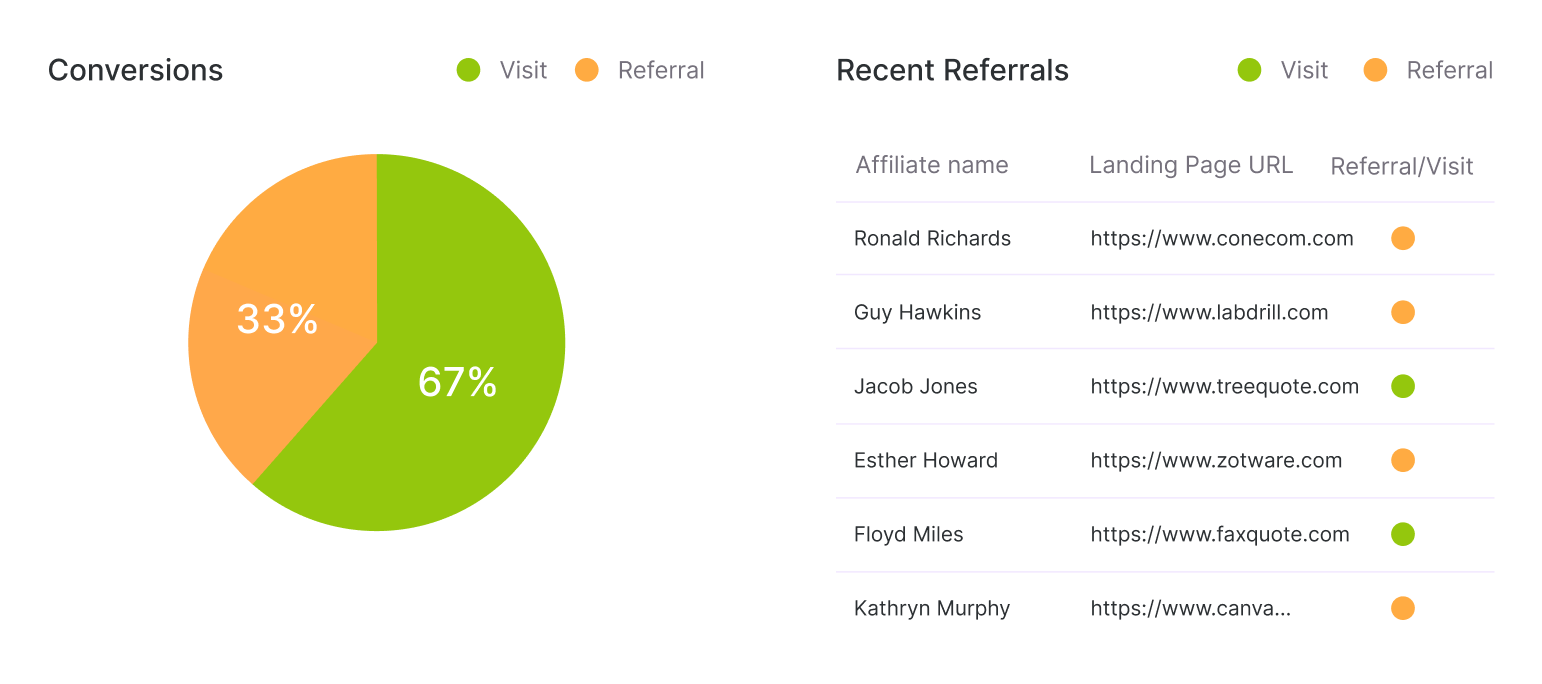Click orange Referral dot in Recent Referrals legend
The width and height of the screenshot is (1542, 684).
[1375, 70]
